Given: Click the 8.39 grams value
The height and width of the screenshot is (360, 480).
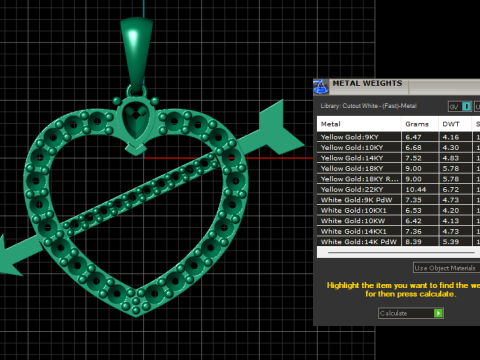Looking at the screenshot, I should [413, 242].
